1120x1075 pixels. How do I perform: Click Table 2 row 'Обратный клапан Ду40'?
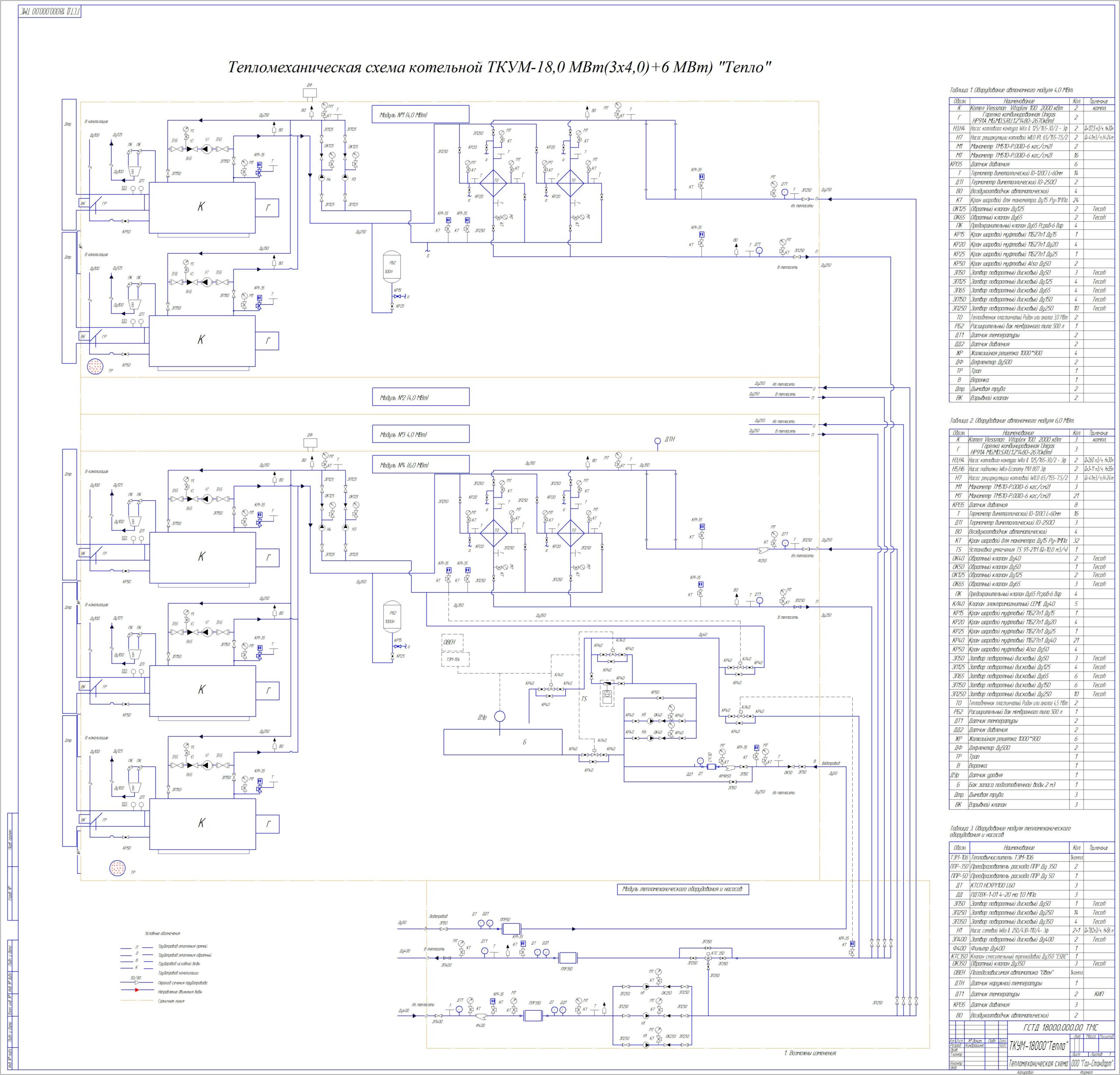pos(1032,558)
